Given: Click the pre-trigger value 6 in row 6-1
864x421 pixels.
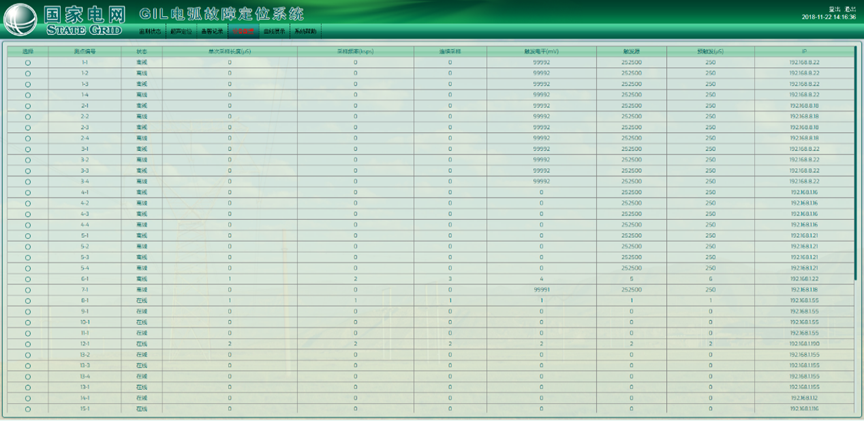Looking at the screenshot, I should coord(710,279).
